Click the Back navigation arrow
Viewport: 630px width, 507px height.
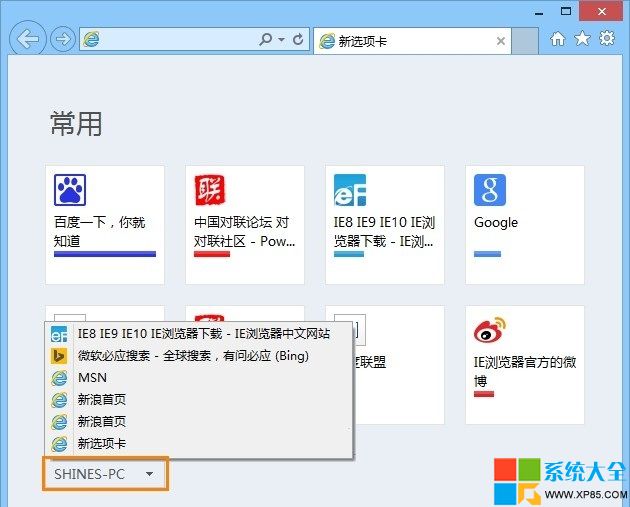click(27, 39)
